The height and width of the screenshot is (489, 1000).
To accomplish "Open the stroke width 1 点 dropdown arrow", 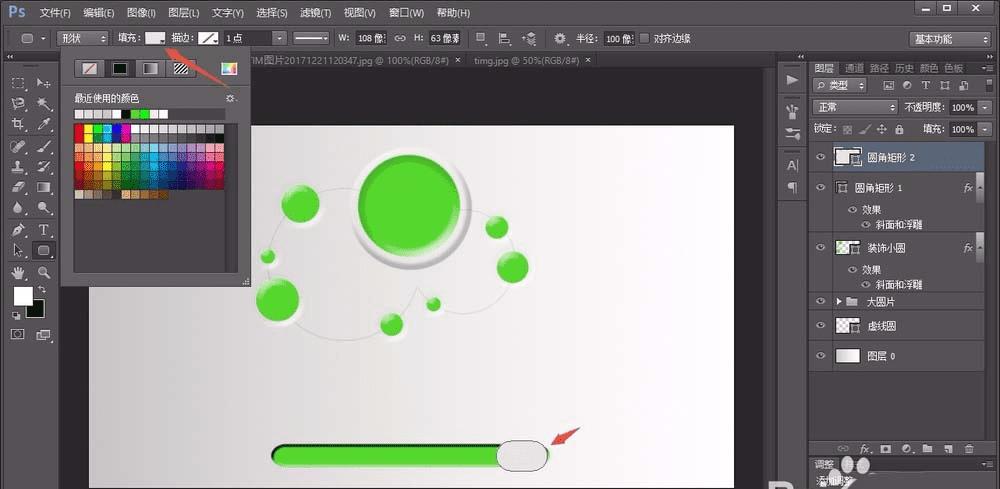I will 279,38.
